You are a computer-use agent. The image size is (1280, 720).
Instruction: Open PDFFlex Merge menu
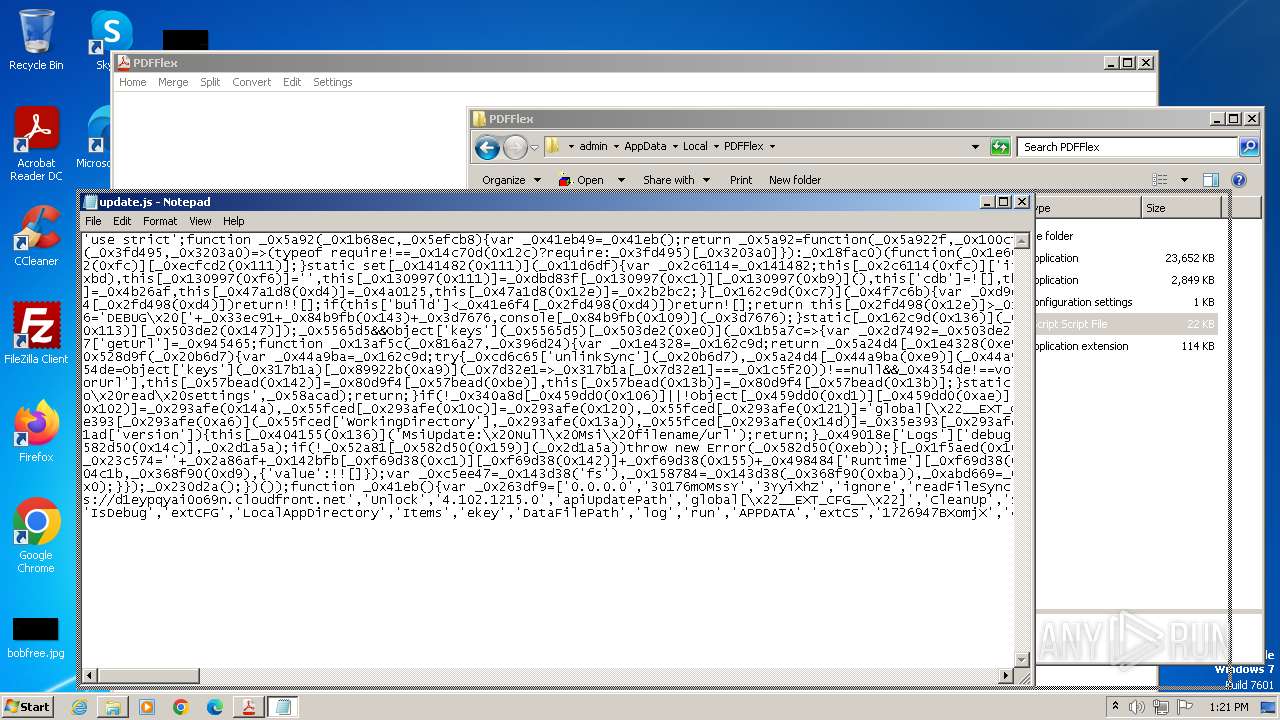click(x=173, y=82)
